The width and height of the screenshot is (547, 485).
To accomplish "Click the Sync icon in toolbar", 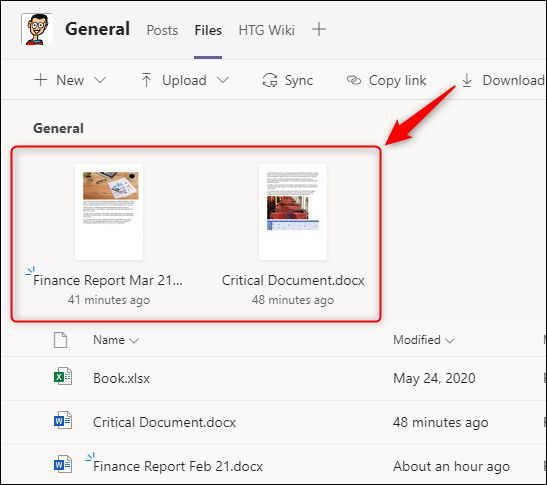I will click(270, 80).
